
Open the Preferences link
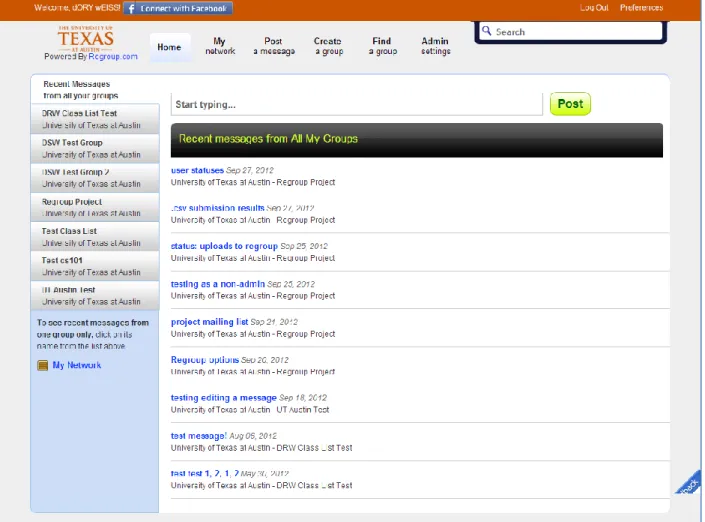click(641, 8)
